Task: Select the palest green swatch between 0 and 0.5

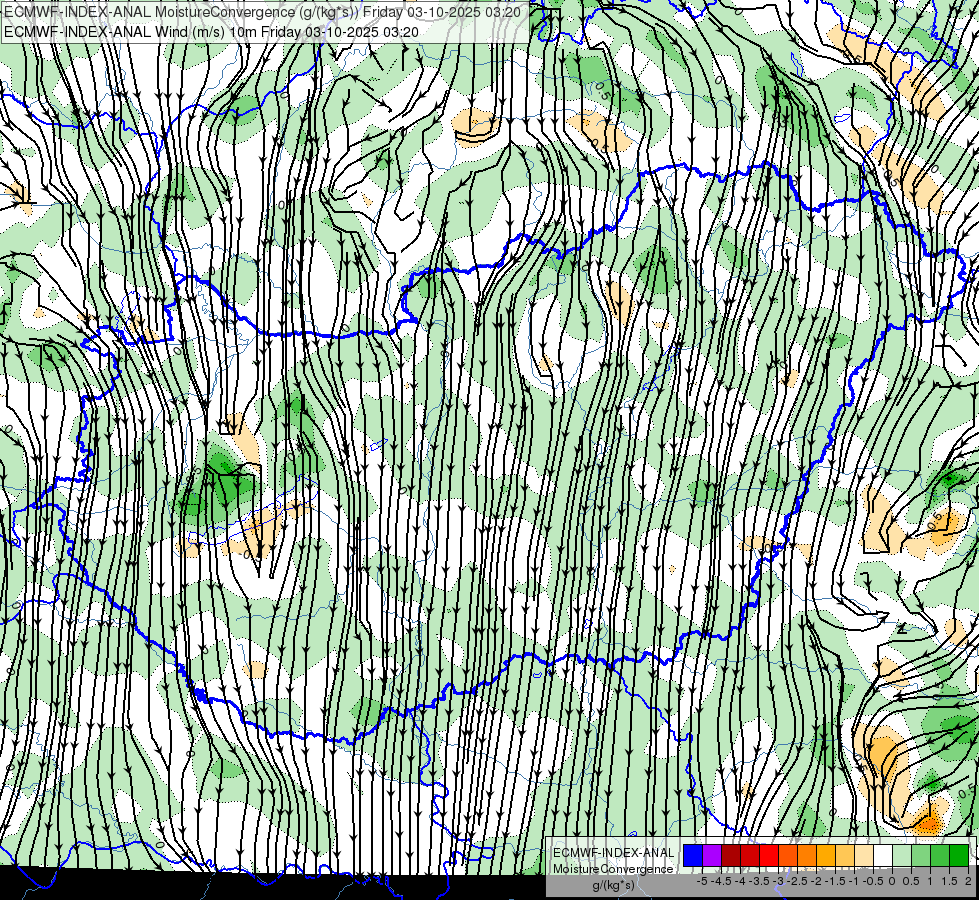Action: pos(902,855)
